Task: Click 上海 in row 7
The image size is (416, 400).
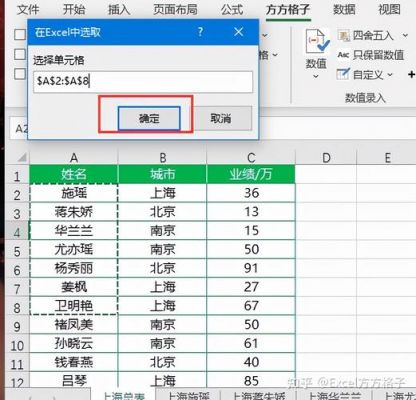Action: pyautogui.click(x=162, y=287)
